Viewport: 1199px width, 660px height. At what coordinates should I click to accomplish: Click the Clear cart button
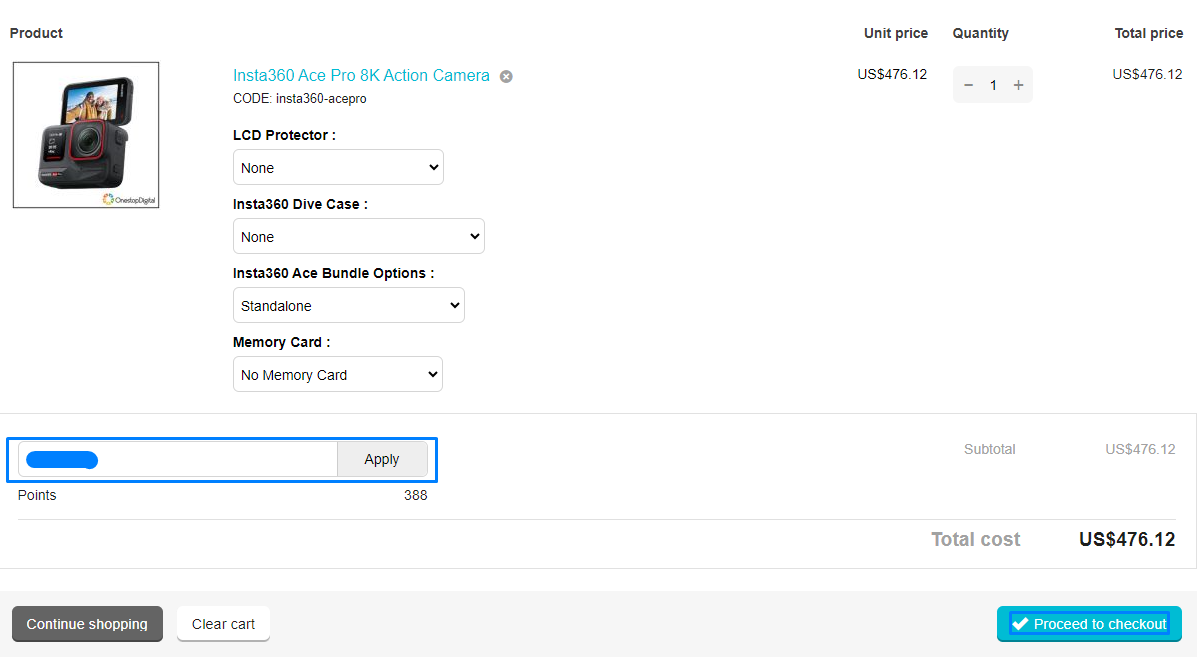(223, 624)
